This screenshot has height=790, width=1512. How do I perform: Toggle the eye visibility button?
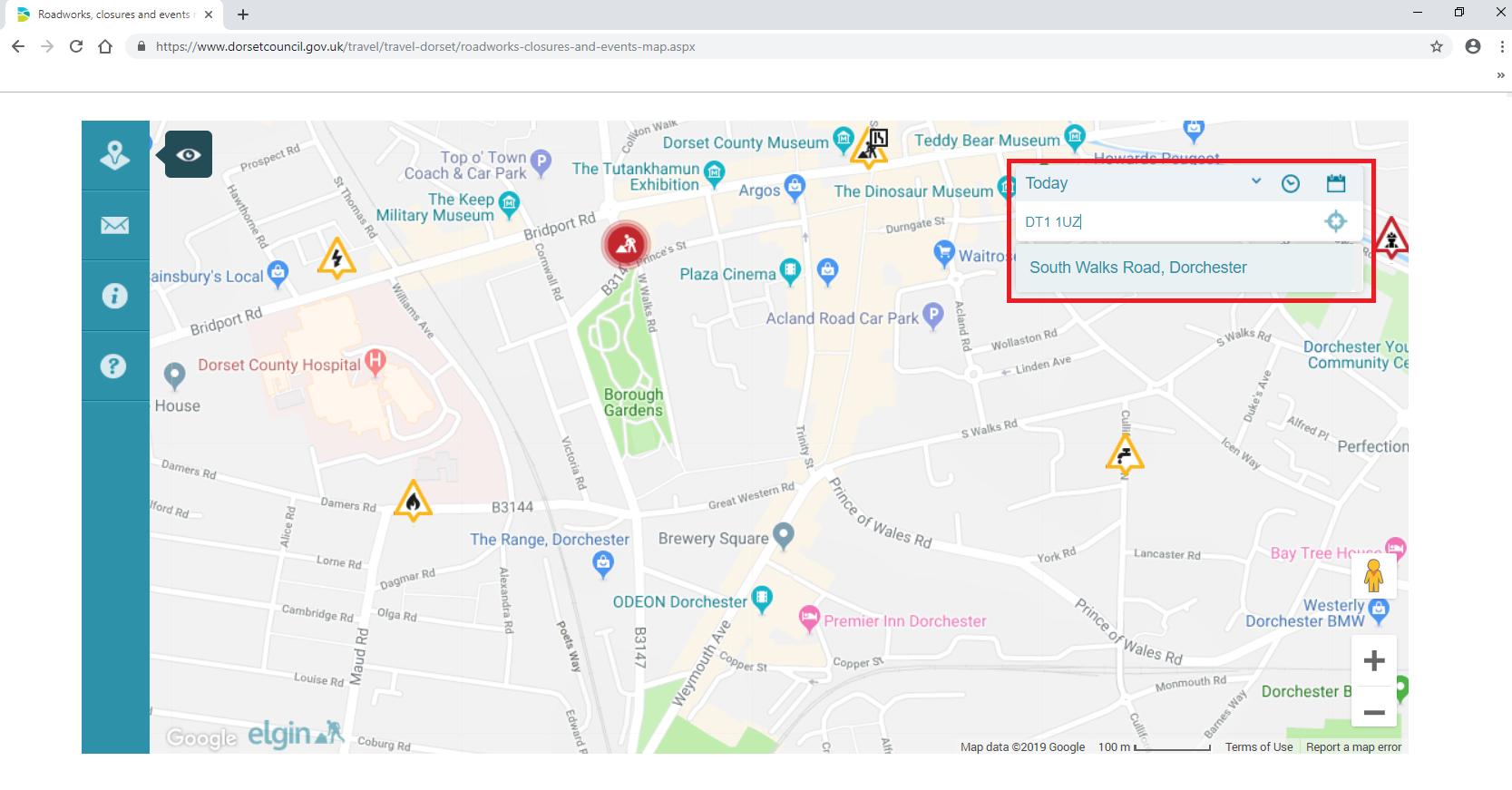point(189,154)
